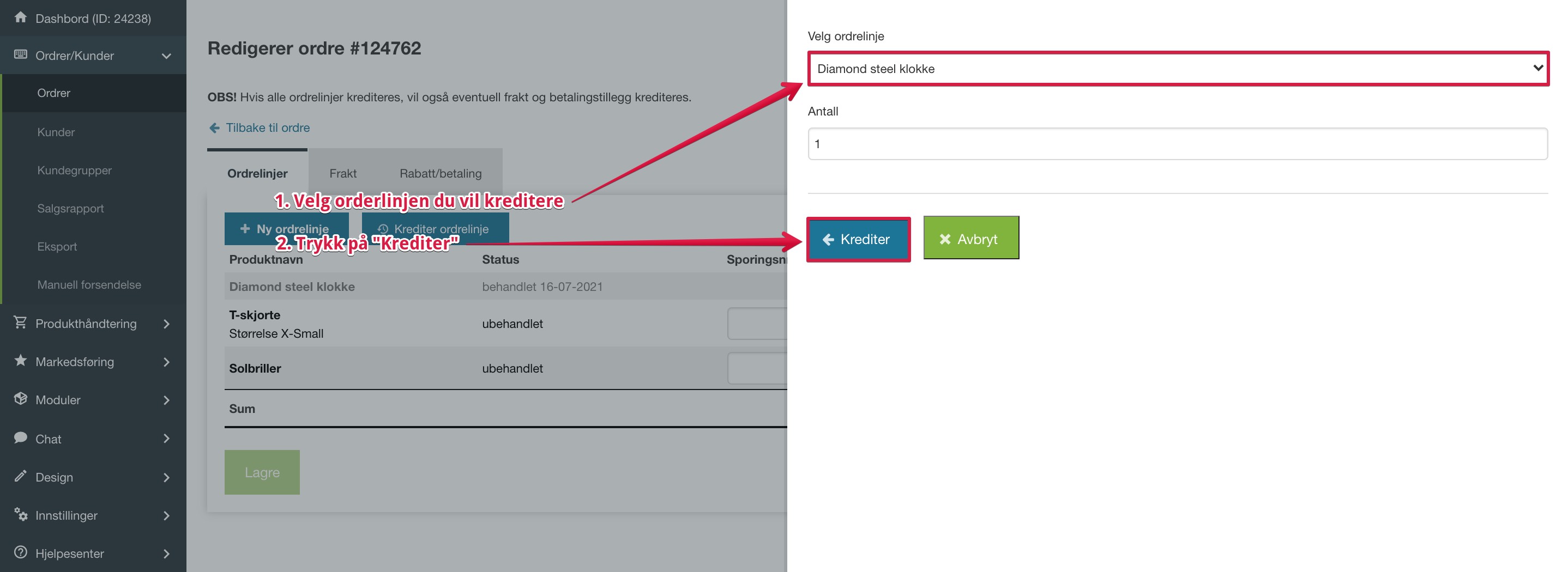Viewport: 1568px width, 572px height.
Task: Click the Innstillinger gears icon
Action: coord(21,514)
